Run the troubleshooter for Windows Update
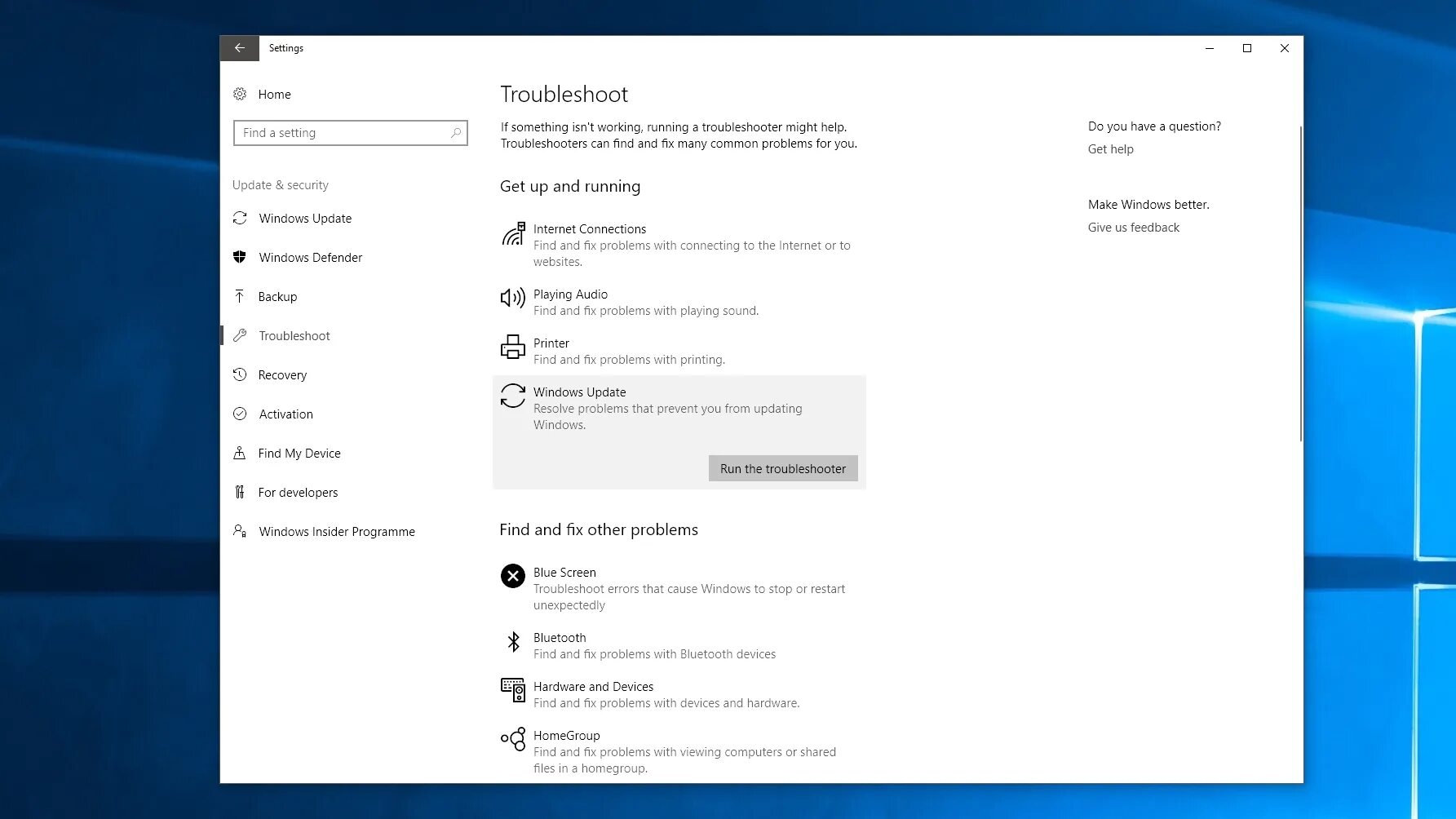 [x=783, y=468]
